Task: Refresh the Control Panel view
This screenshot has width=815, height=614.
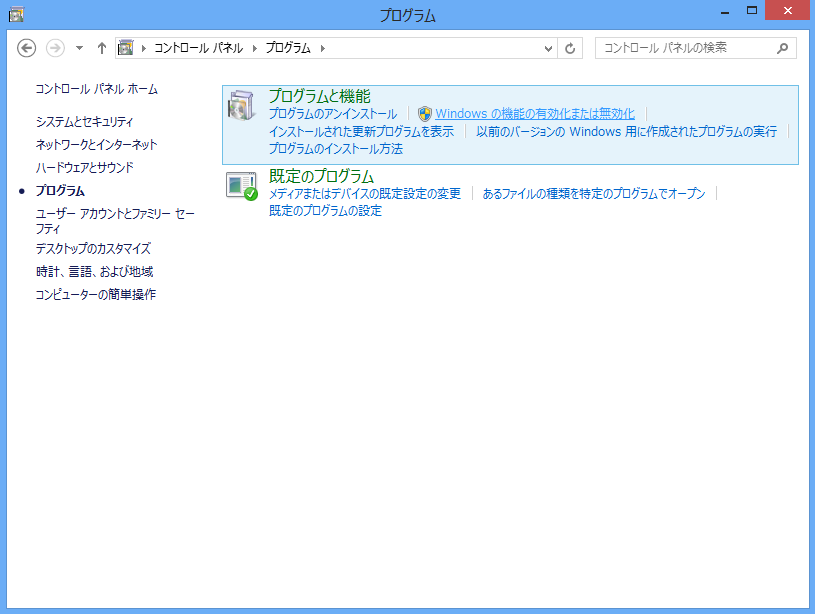Action: pyautogui.click(x=570, y=48)
